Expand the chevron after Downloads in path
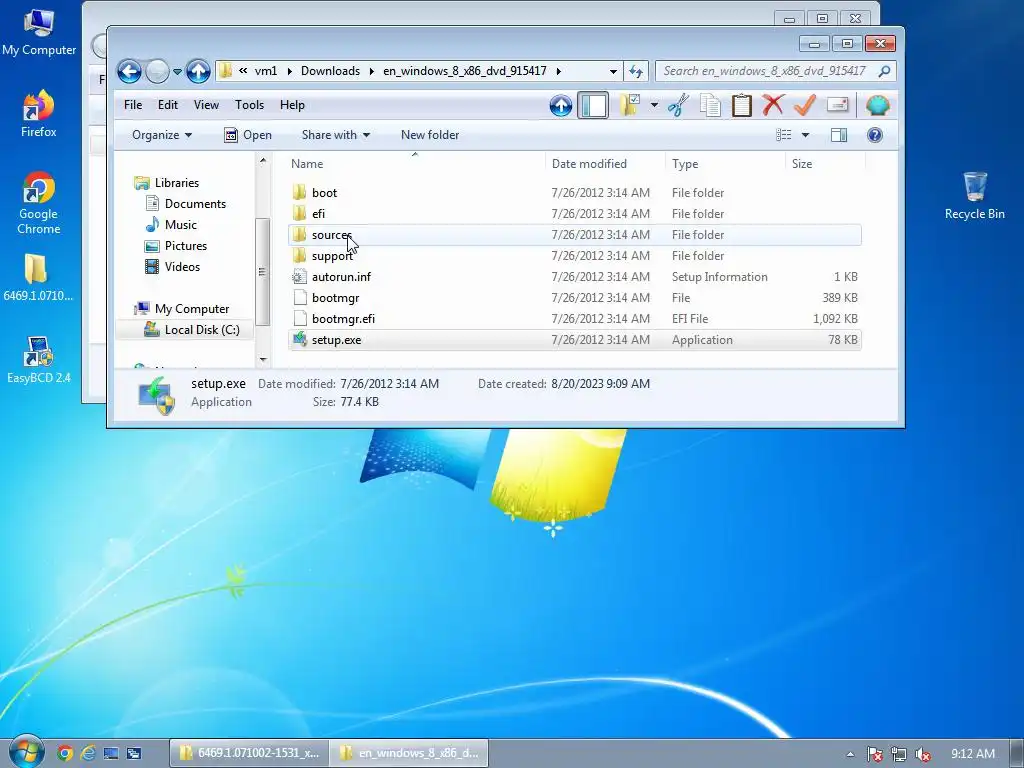Screen dimensions: 1024x768 (372, 71)
